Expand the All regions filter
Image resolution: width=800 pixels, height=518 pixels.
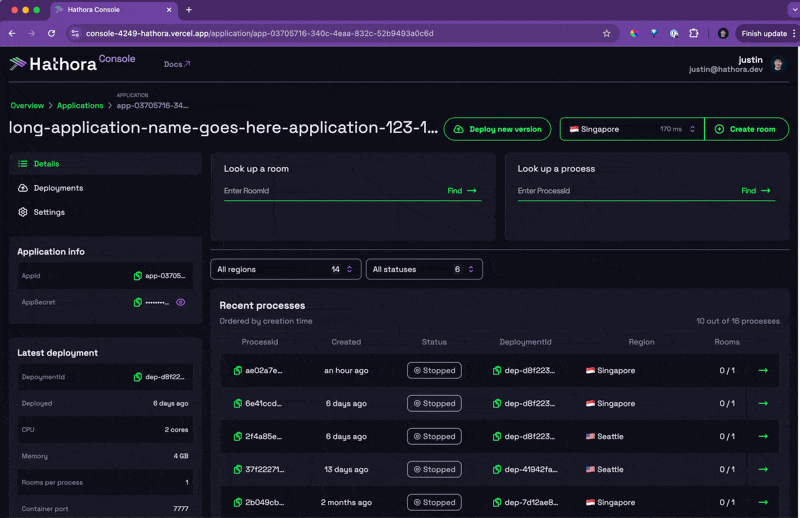click(286, 269)
